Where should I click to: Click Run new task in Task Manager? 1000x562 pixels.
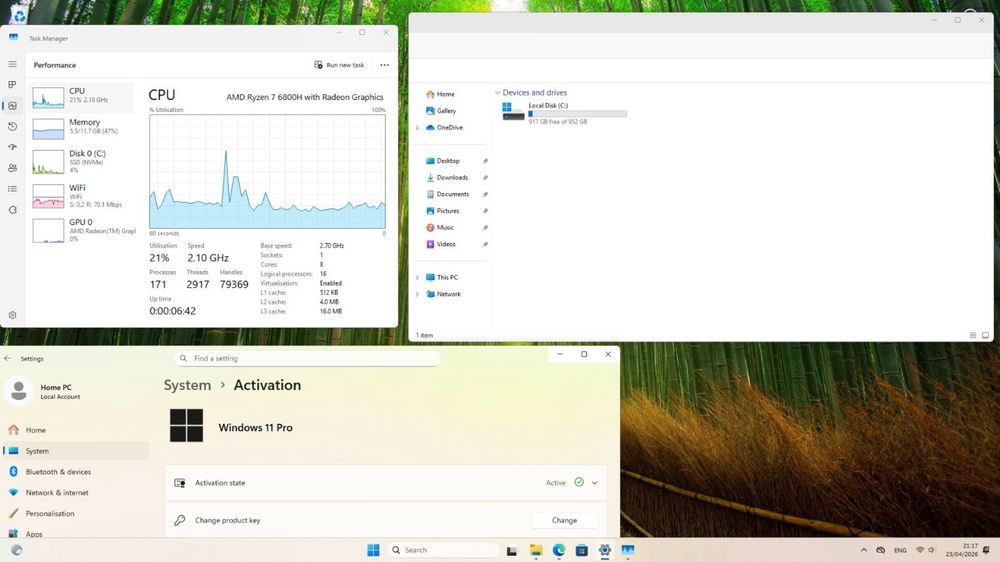click(x=339, y=65)
